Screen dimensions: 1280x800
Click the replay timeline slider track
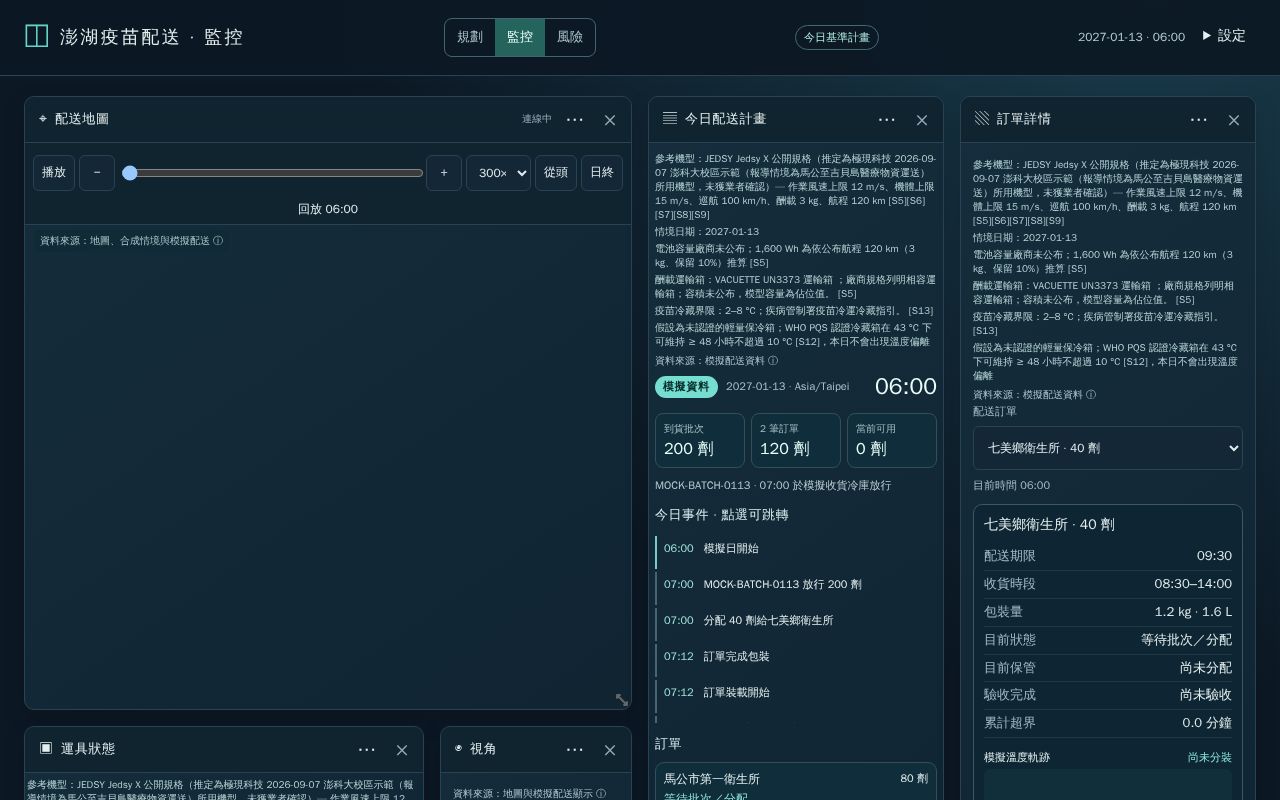coord(273,173)
